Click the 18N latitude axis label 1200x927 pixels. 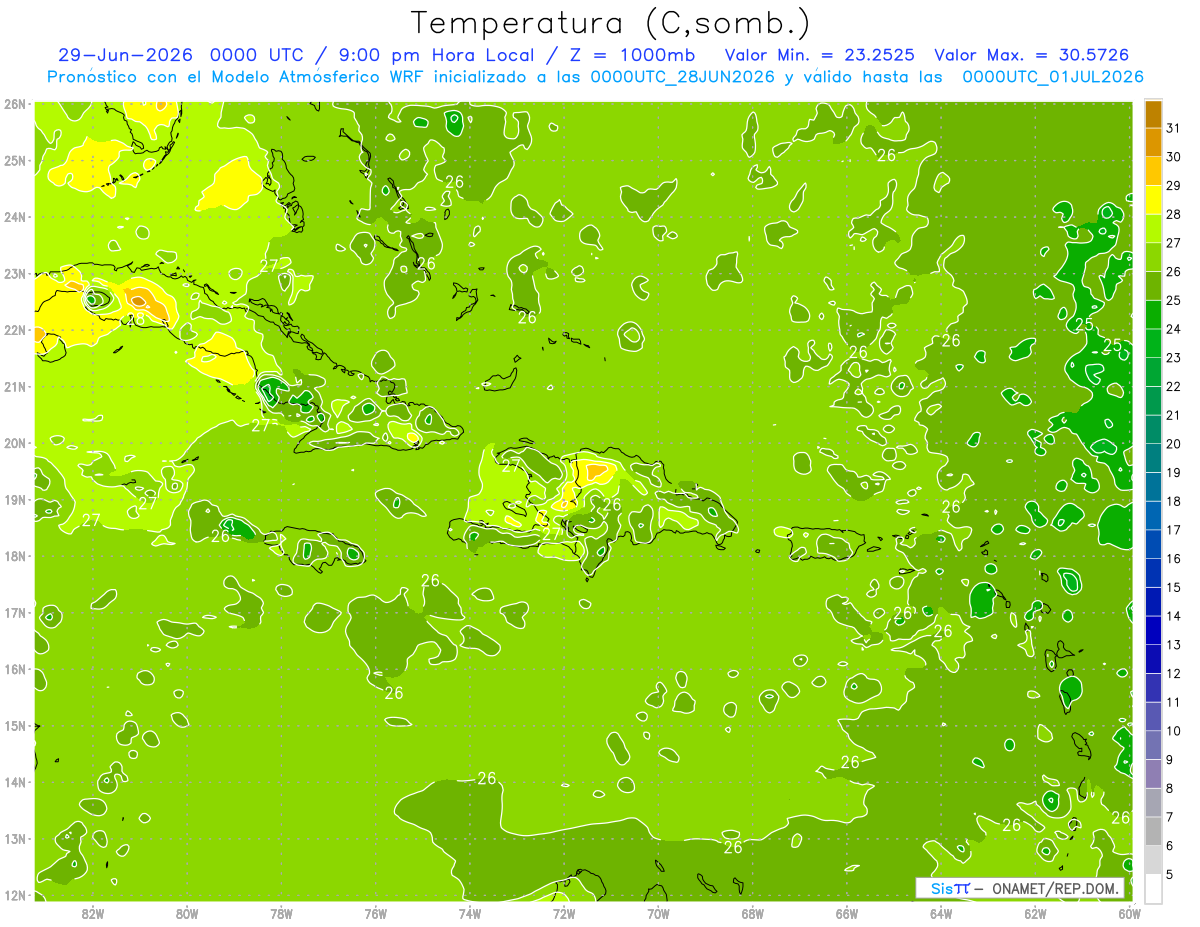point(15,556)
